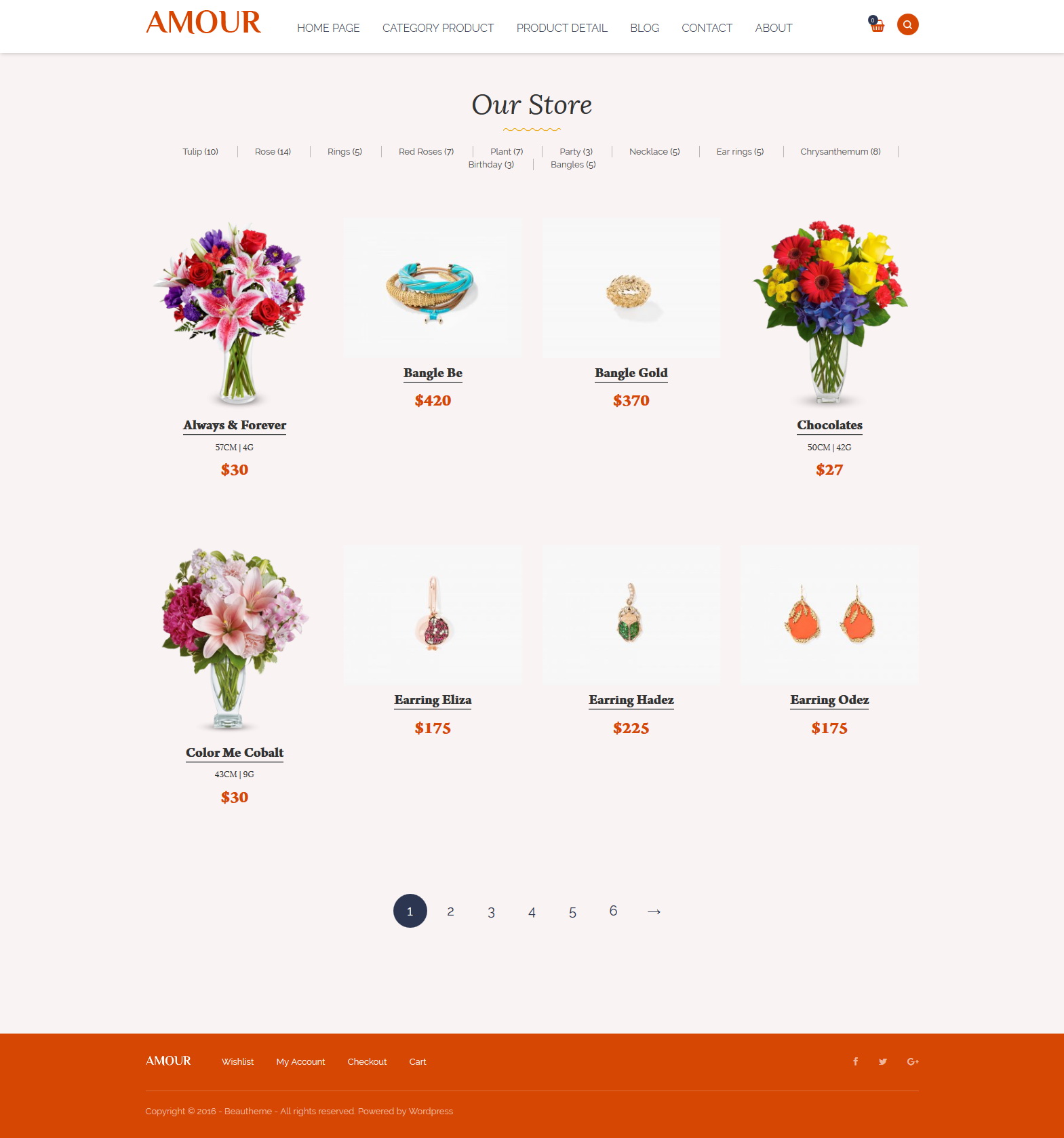Filter by Red Roses (7) category
1064x1138 pixels.
[426, 151]
